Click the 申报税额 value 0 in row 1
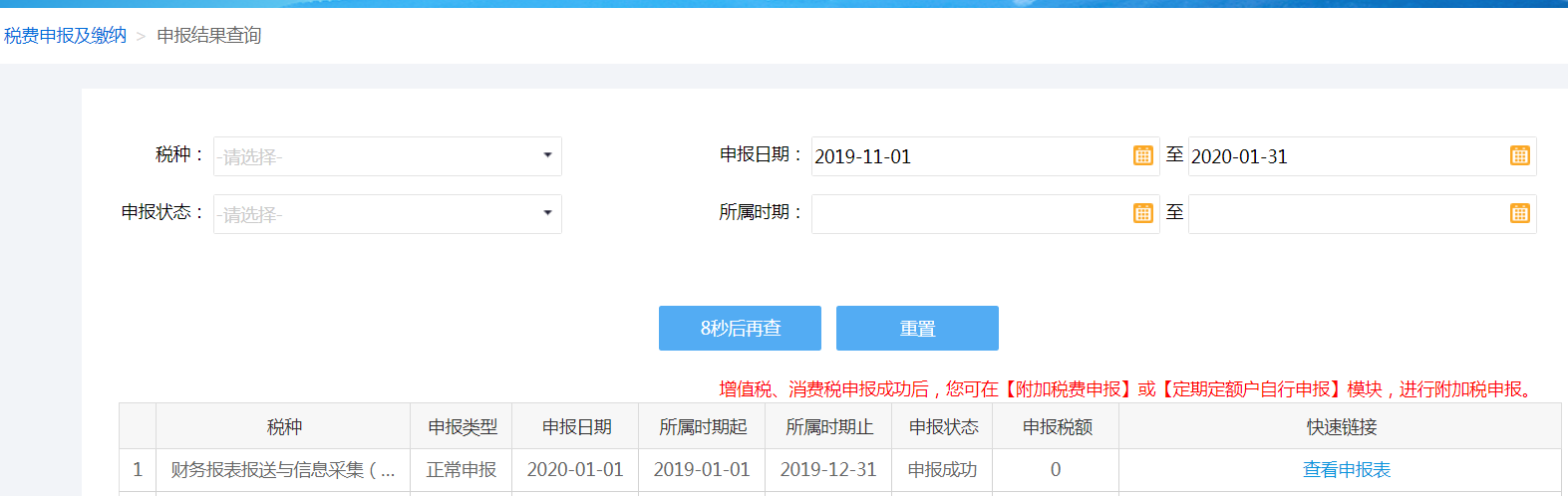The image size is (1568, 496). click(x=1056, y=470)
